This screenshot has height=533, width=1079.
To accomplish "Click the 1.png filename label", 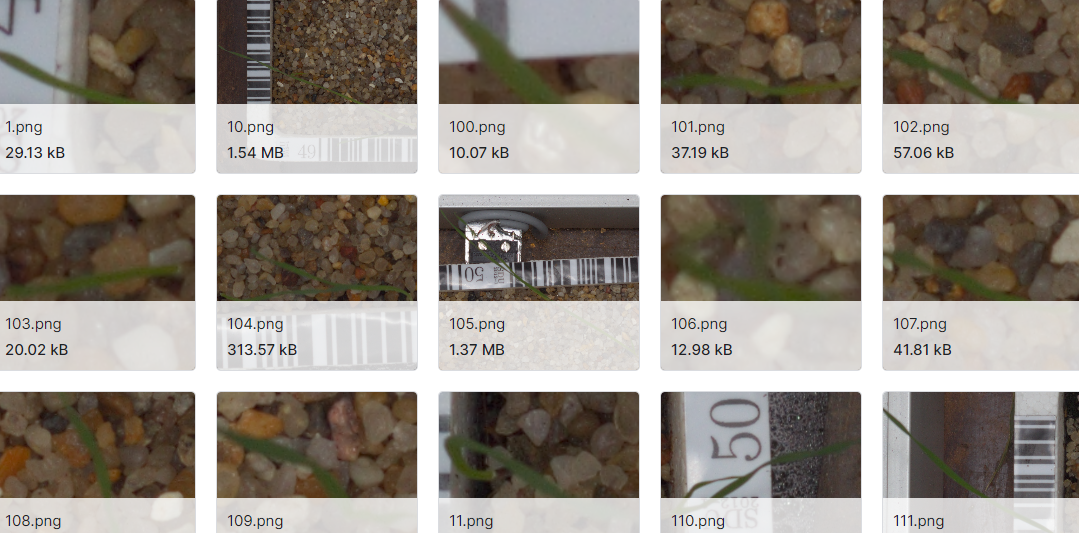I will pos(24,127).
